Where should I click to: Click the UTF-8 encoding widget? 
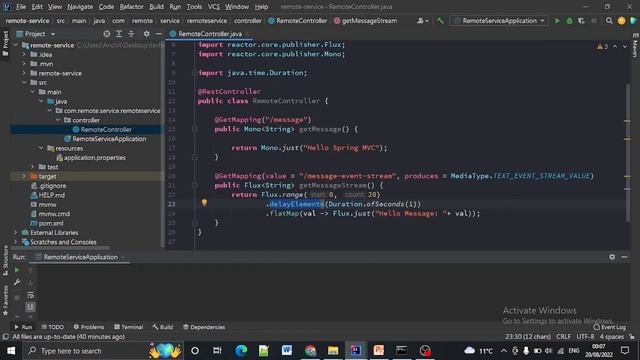coord(585,337)
